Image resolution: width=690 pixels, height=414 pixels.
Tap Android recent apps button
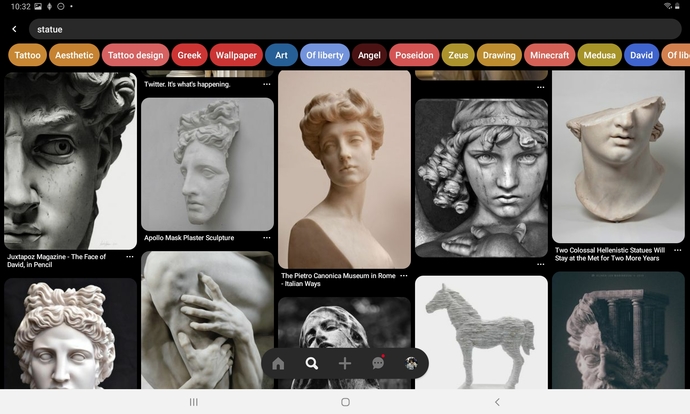coord(193,402)
